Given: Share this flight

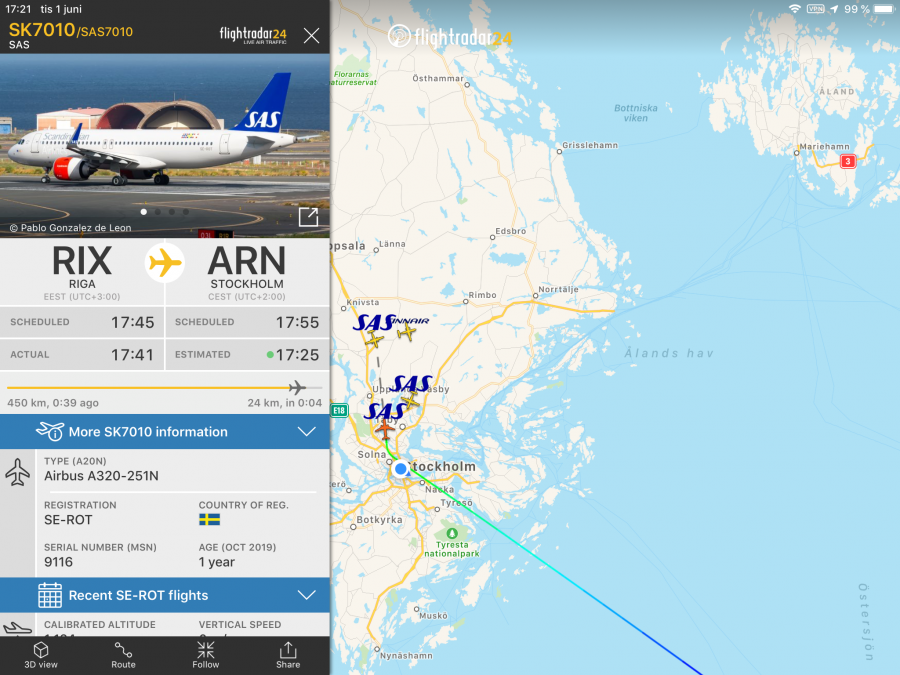Looking at the screenshot, I should (x=288, y=655).
